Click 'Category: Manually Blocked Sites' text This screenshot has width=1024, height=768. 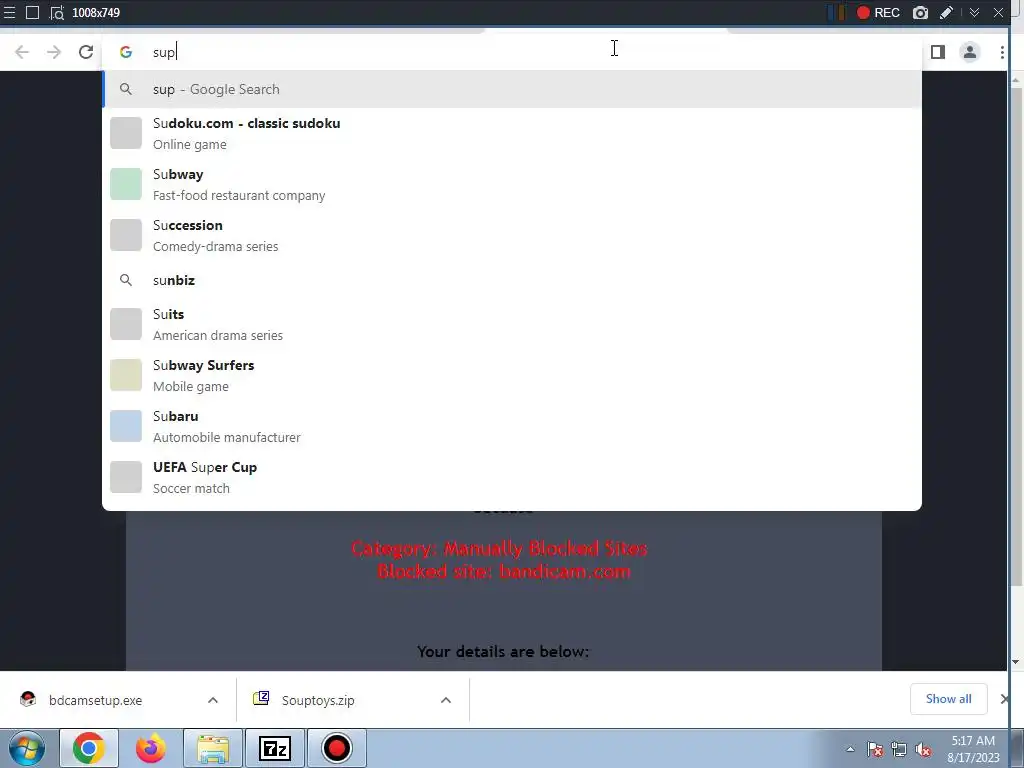click(500, 548)
